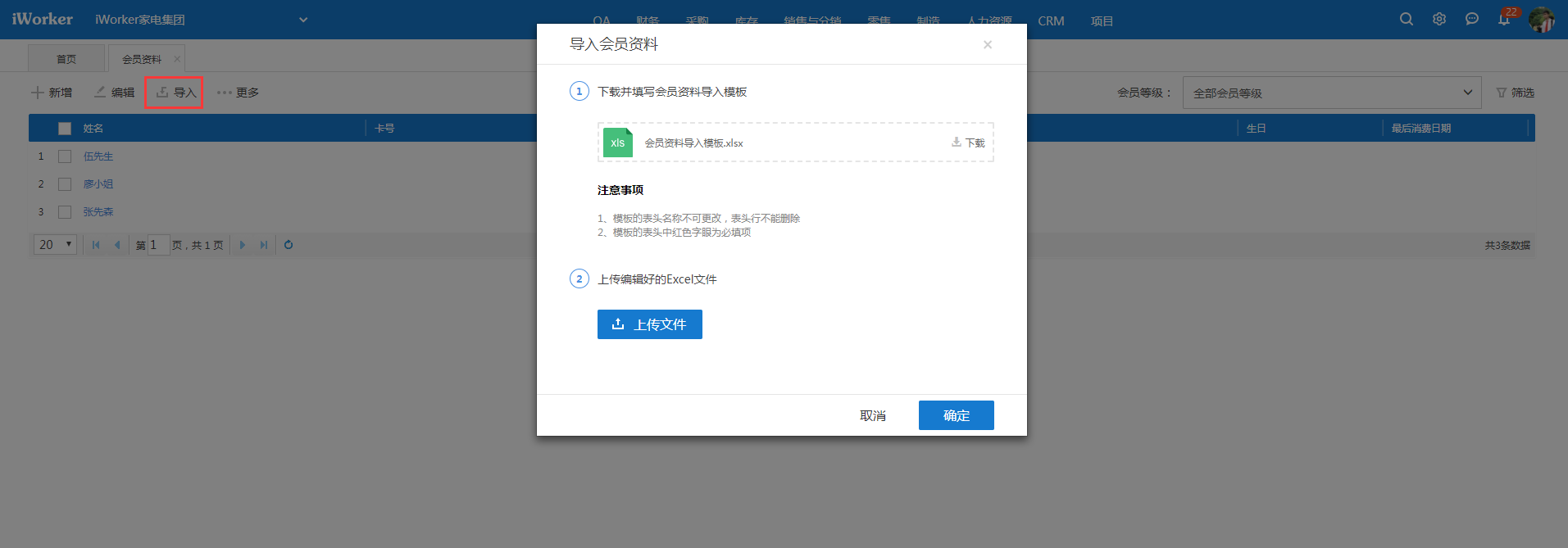This screenshot has width=1568, height=548.
Task: Click the green xls template file icon
Action: [618, 143]
